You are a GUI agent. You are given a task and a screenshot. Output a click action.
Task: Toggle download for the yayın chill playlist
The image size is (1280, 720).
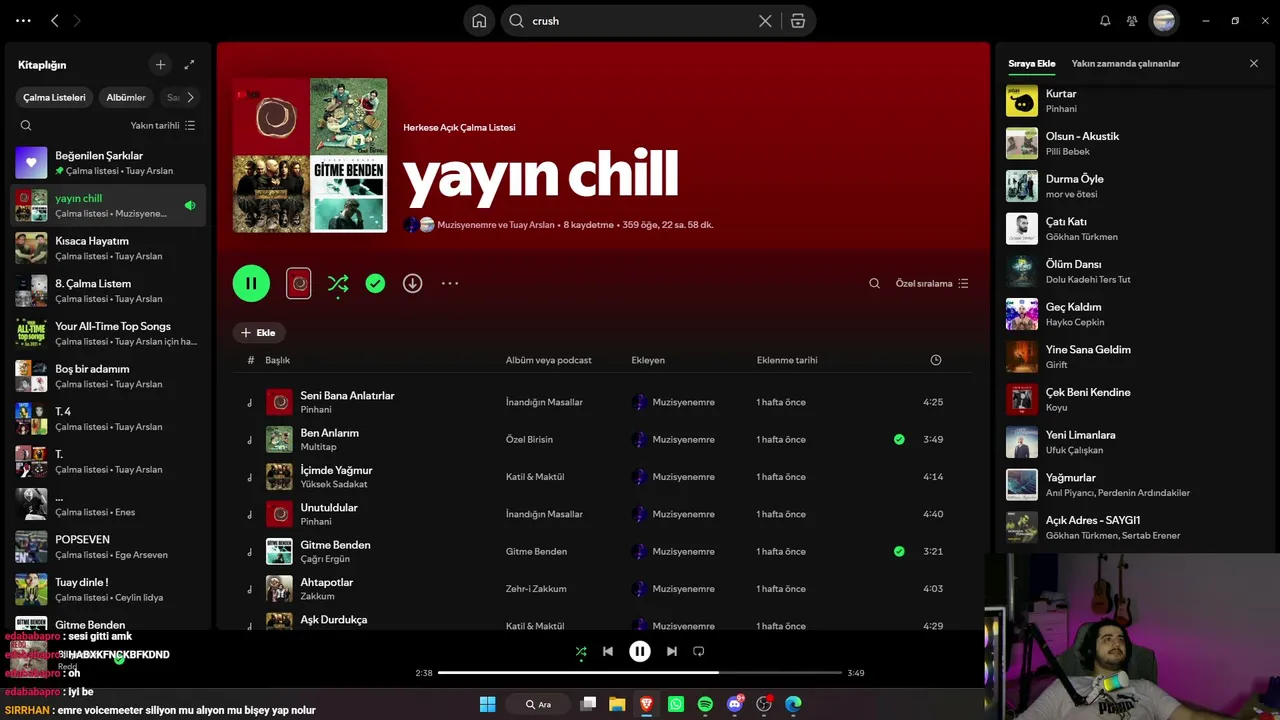(x=412, y=284)
